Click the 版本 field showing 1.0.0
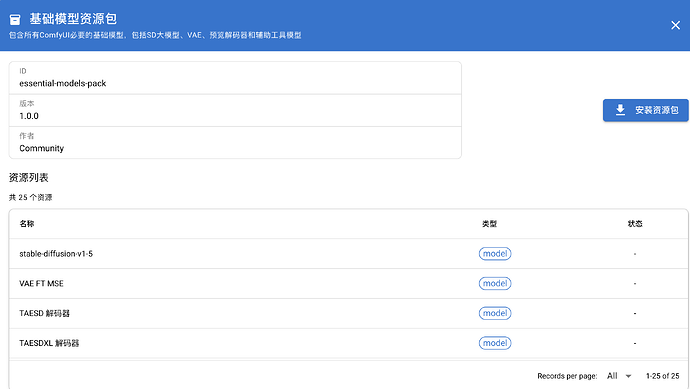This screenshot has width=690, height=389. pyautogui.click(x=235, y=110)
